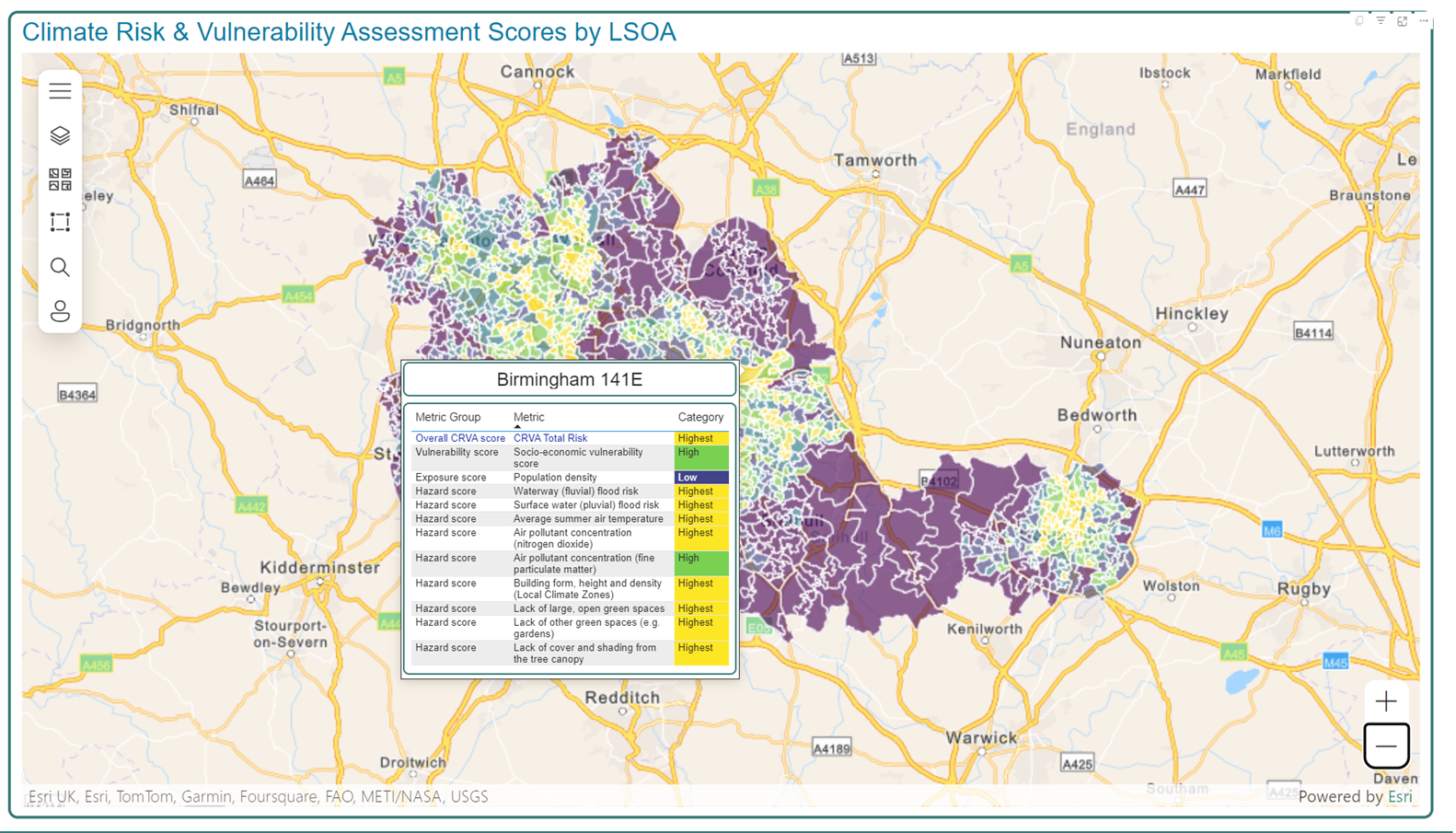1456x833 pixels.
Task: Open the map Layers panel
Action: [x=60, y=135]
